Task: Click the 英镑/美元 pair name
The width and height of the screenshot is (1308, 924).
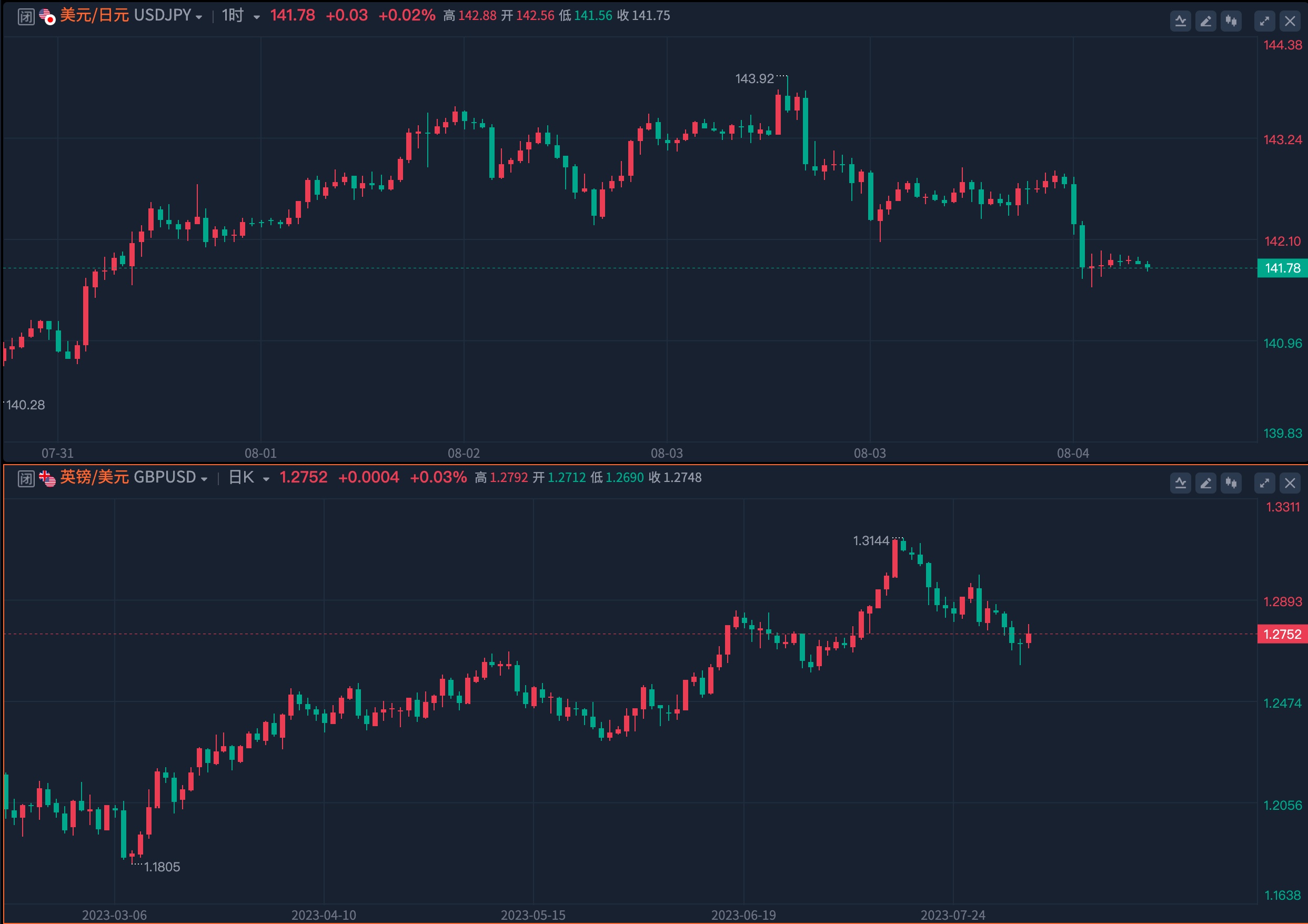Action: point(95,477)
